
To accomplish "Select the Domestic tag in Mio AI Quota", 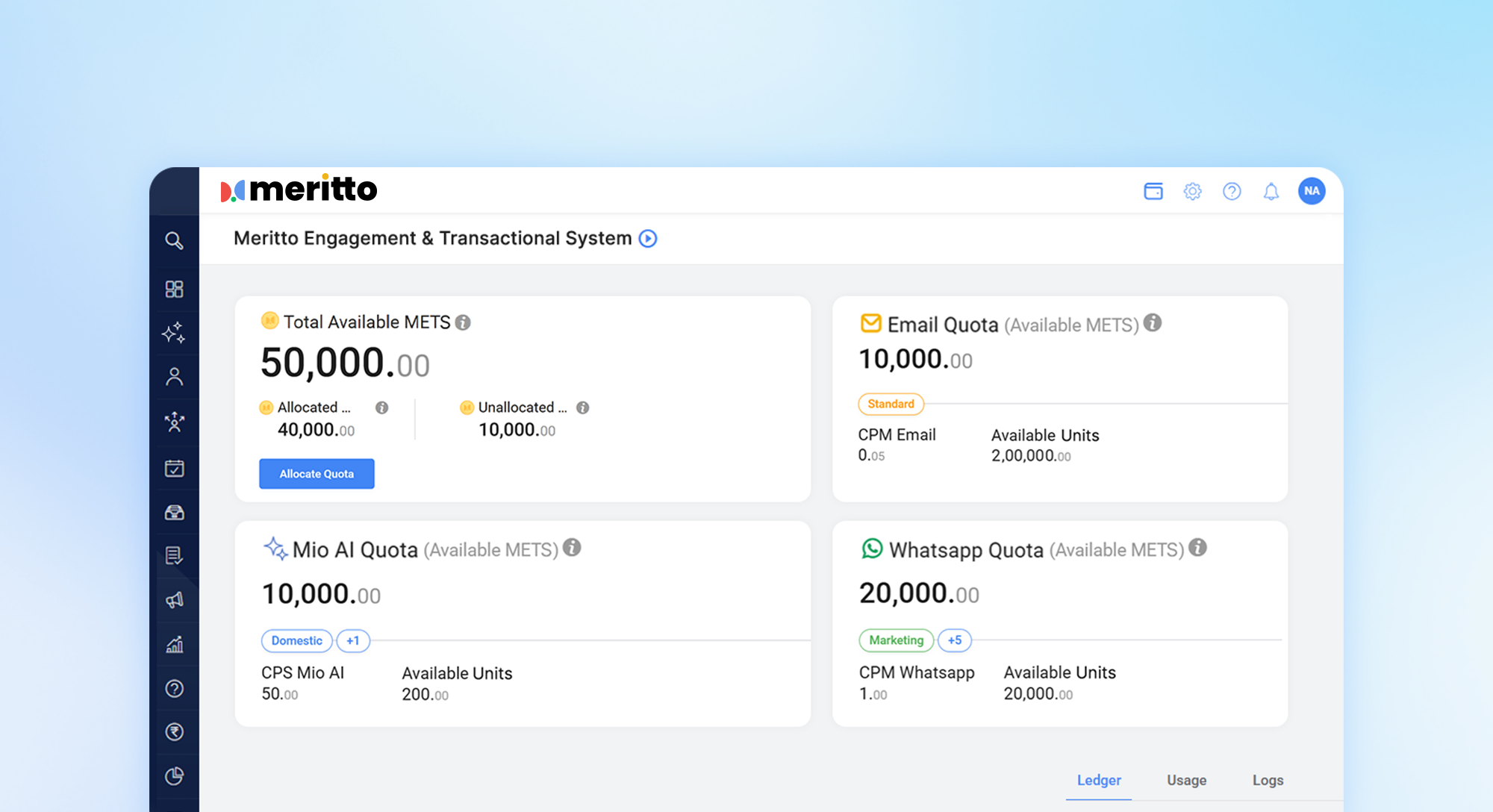I will point(296,641).
